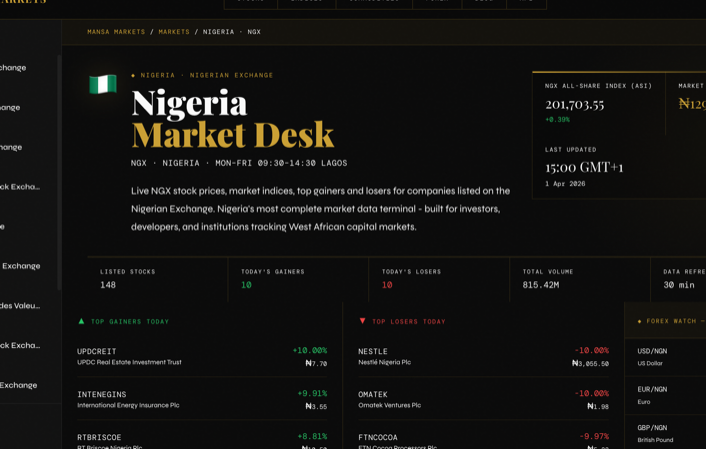Click the Nigeria · Nigerian Exchange label
The width and height of the screenshot is (706, 449).
click(206, 75)
